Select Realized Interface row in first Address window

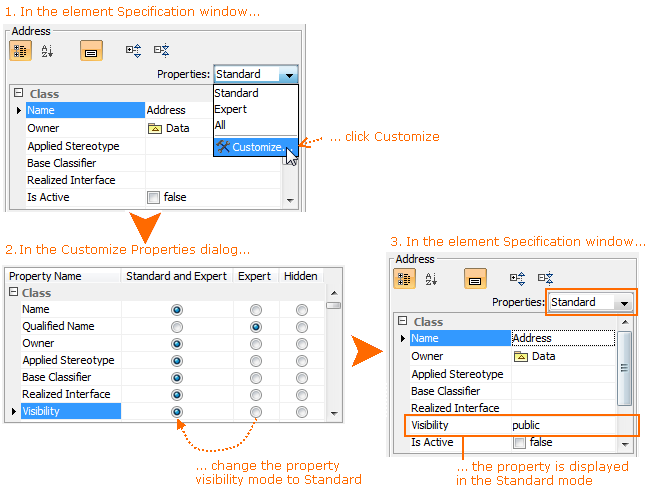[x=85, y=180]
